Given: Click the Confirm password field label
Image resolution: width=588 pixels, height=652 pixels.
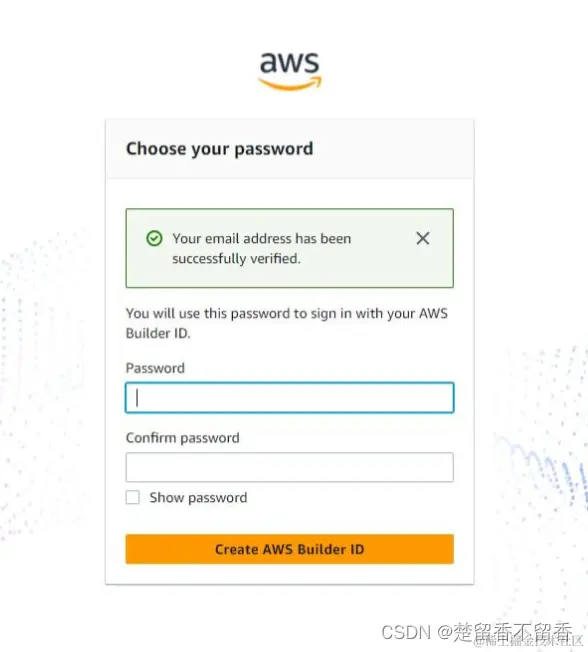Looking at the screenshot, I should point(183,438).
